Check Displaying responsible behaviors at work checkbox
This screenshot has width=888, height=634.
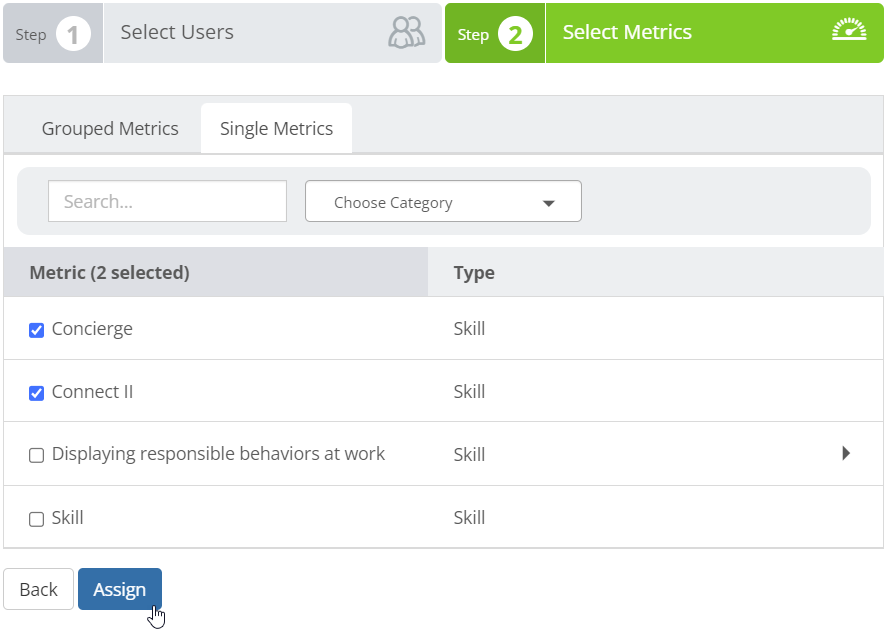point(36,456)
